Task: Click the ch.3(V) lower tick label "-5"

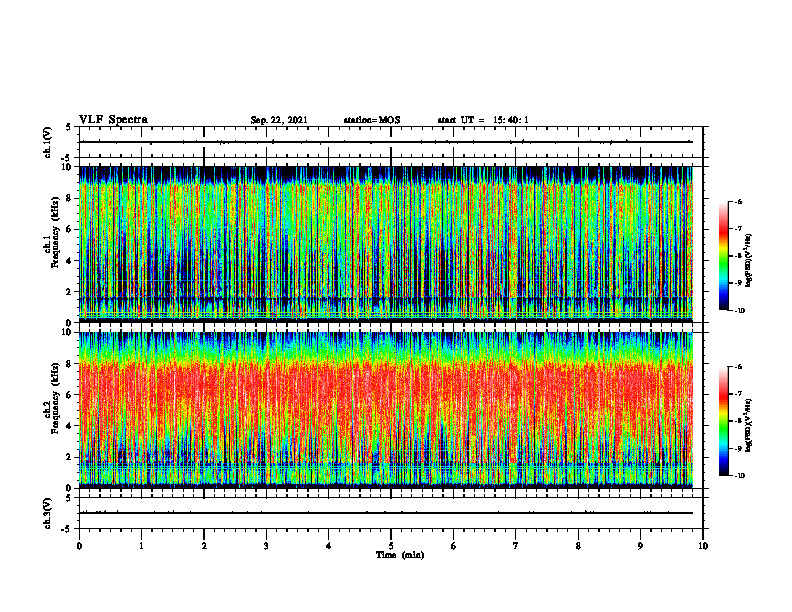Action: pyautogui.click(x=68, y=529)
